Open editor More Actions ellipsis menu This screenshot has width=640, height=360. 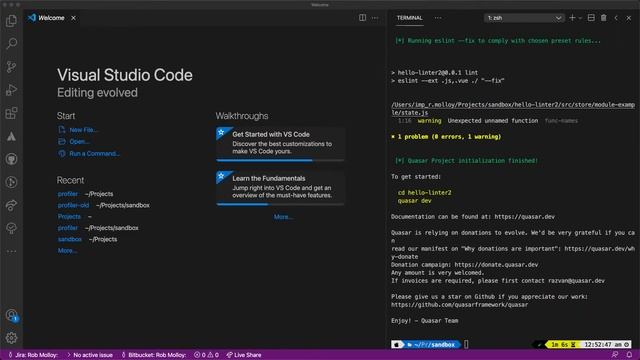click(x=375, y=18)
